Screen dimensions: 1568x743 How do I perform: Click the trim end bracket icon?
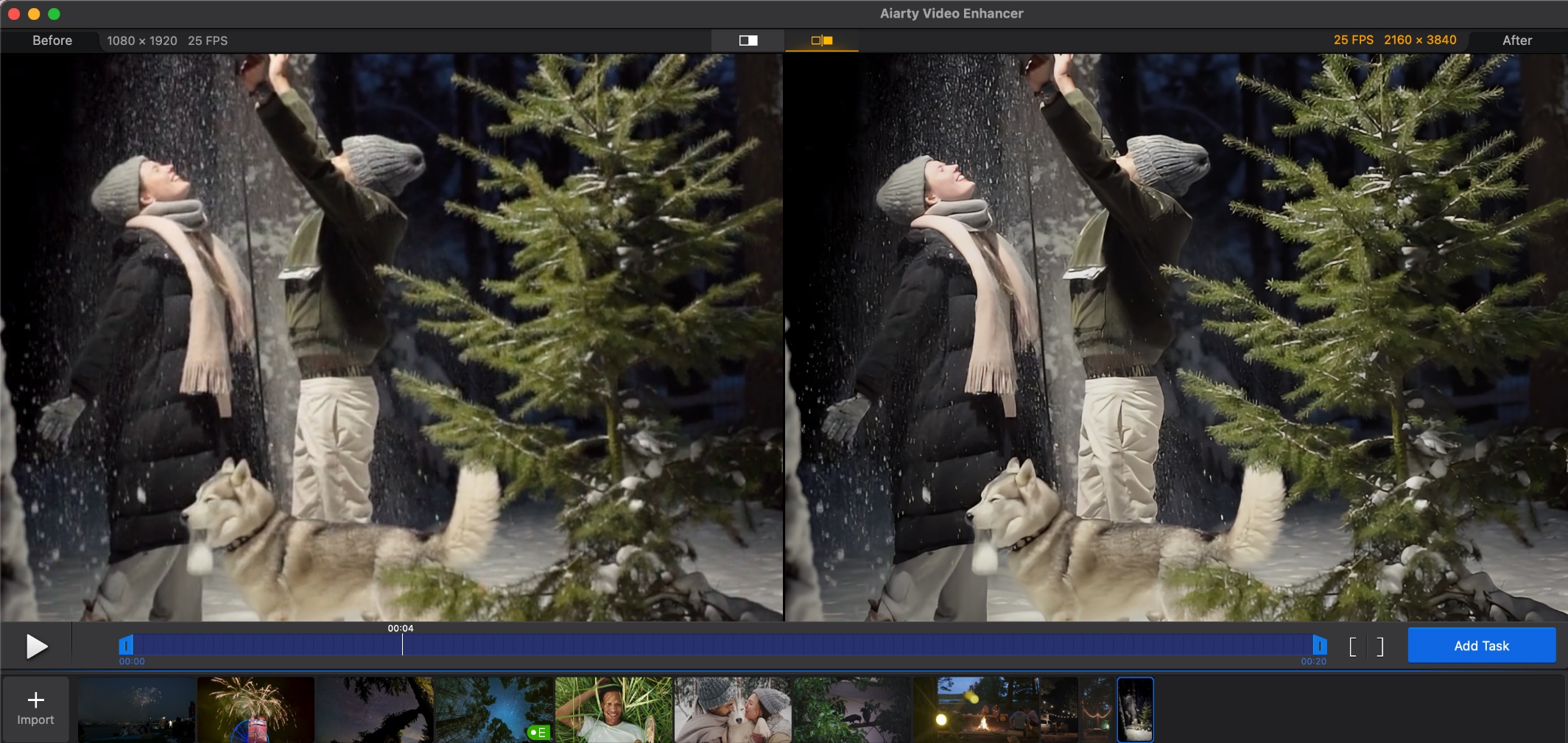point(1379,647)
